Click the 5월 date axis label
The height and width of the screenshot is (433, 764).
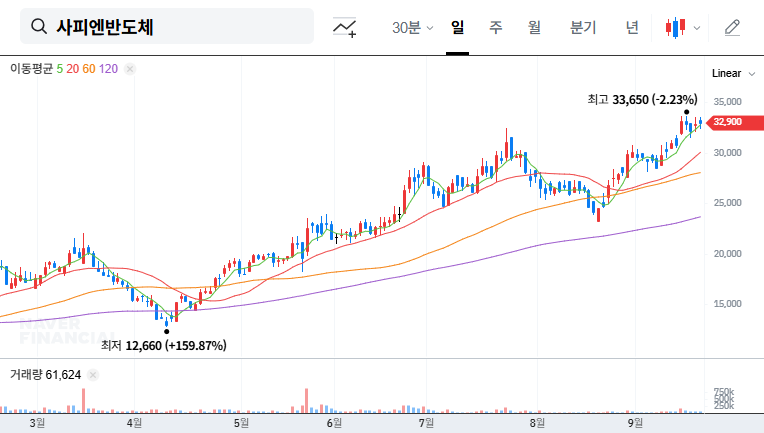click(x=241, y=423)
